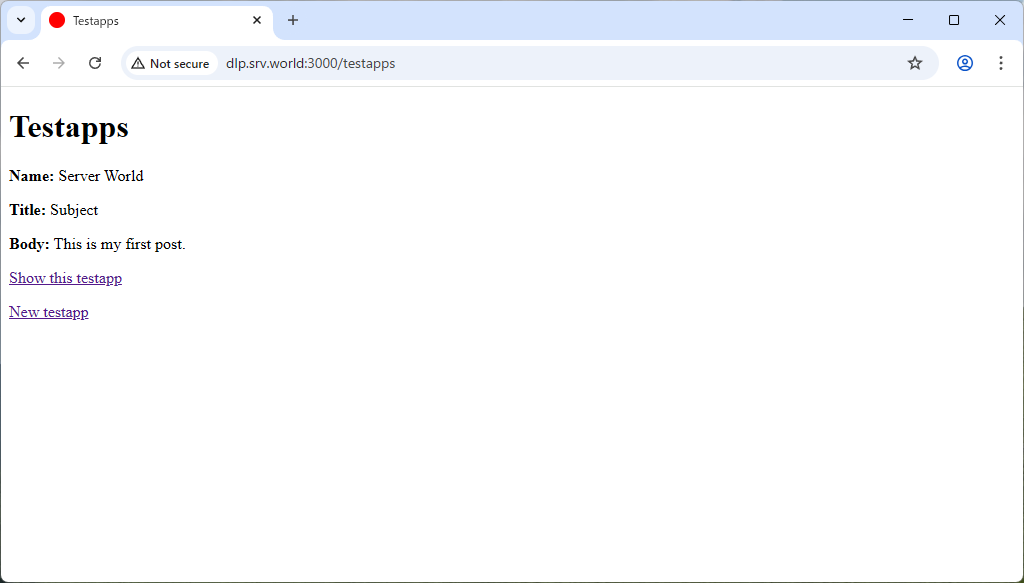Open a new tab with the plus button

[292, 20]
